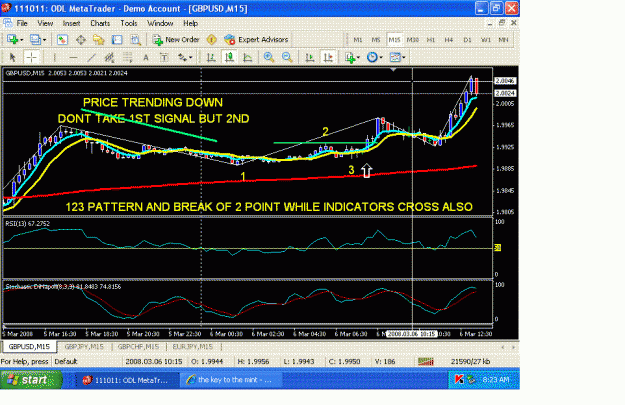The height and width of the screenshot is (405, 625).
Task: Switch chart to Line Chart icon
Action: (x=248, y=57)
